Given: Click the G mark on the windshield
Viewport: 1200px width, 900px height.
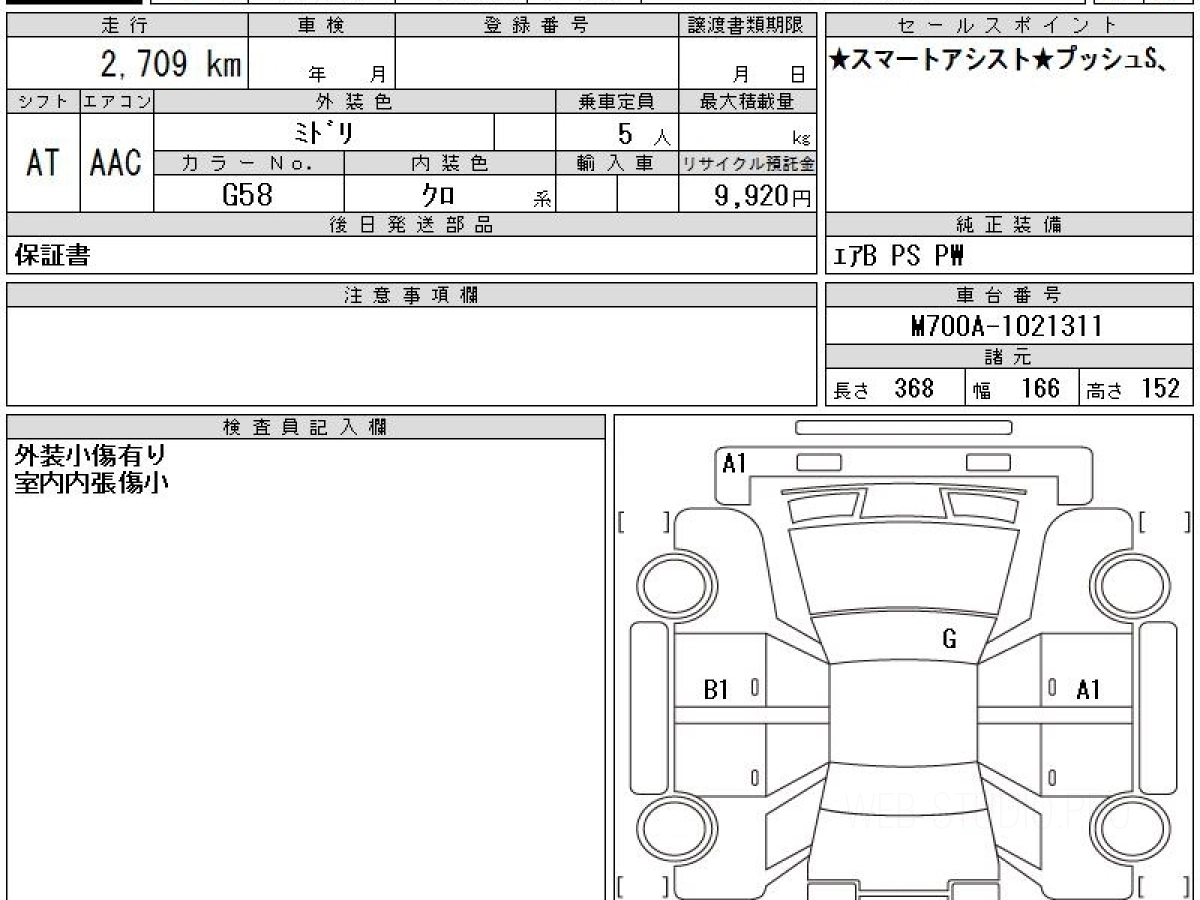Looking at the screenshot, I should tap(949, 640).
